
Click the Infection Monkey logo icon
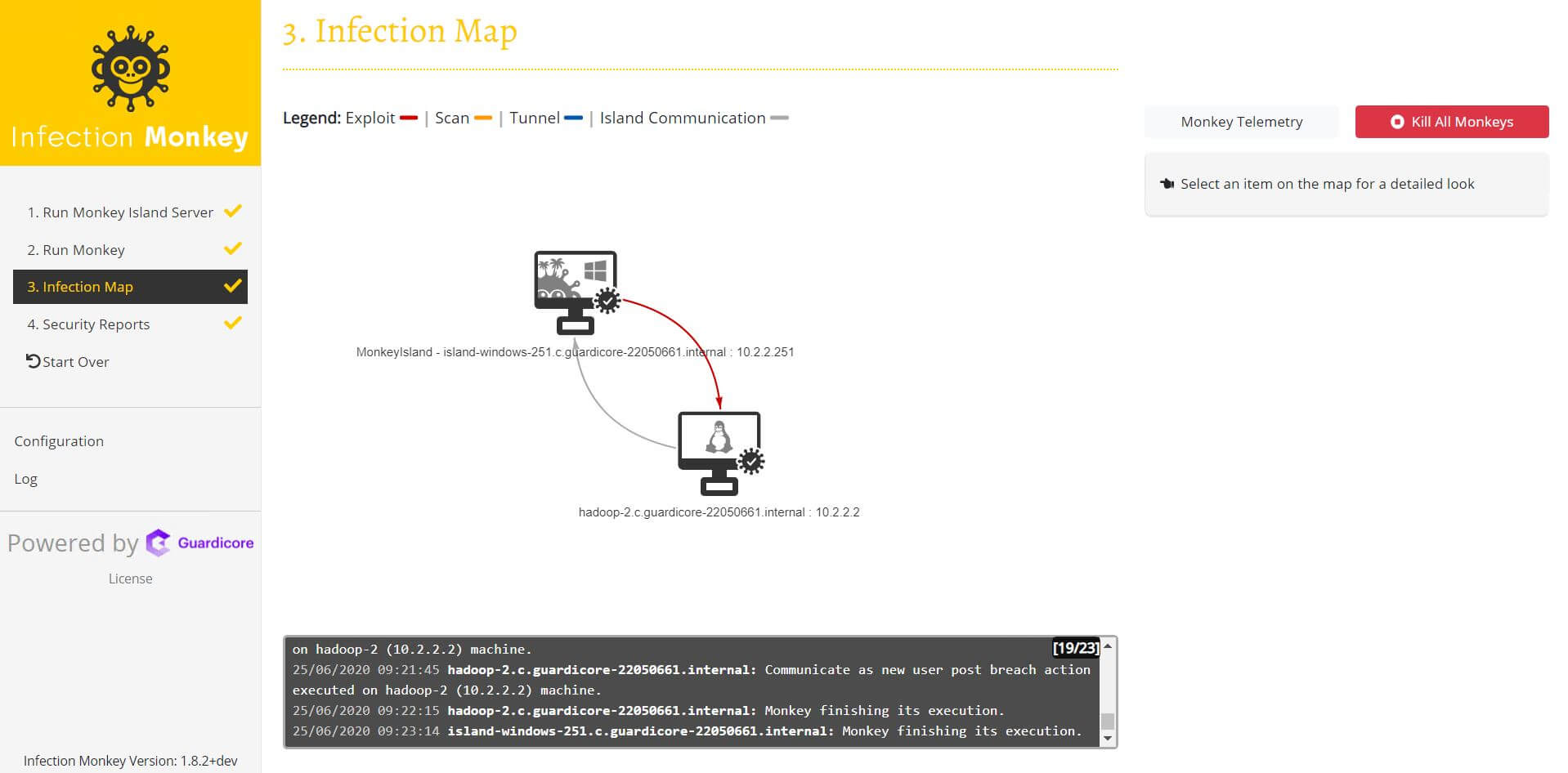coord(130,69)
